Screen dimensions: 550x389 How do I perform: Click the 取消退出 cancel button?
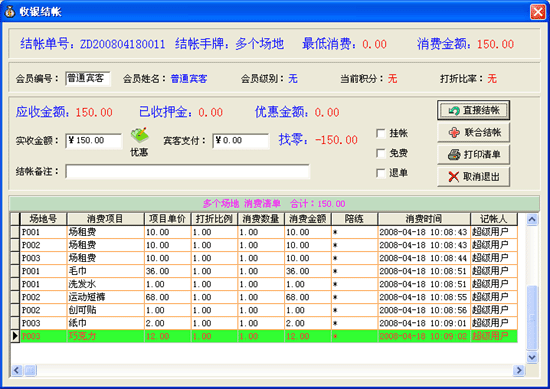tap(473, 176)
